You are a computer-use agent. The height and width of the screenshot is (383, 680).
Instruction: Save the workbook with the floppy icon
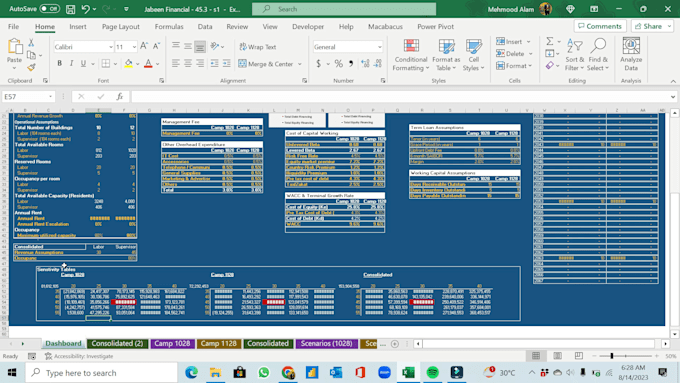click(x=70, y=9)
